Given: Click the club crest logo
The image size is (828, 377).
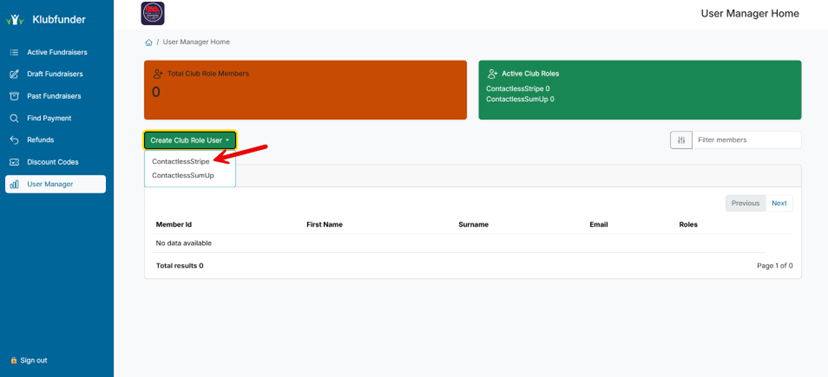Looking at the screenshot, I should click(x=153, y=13).
